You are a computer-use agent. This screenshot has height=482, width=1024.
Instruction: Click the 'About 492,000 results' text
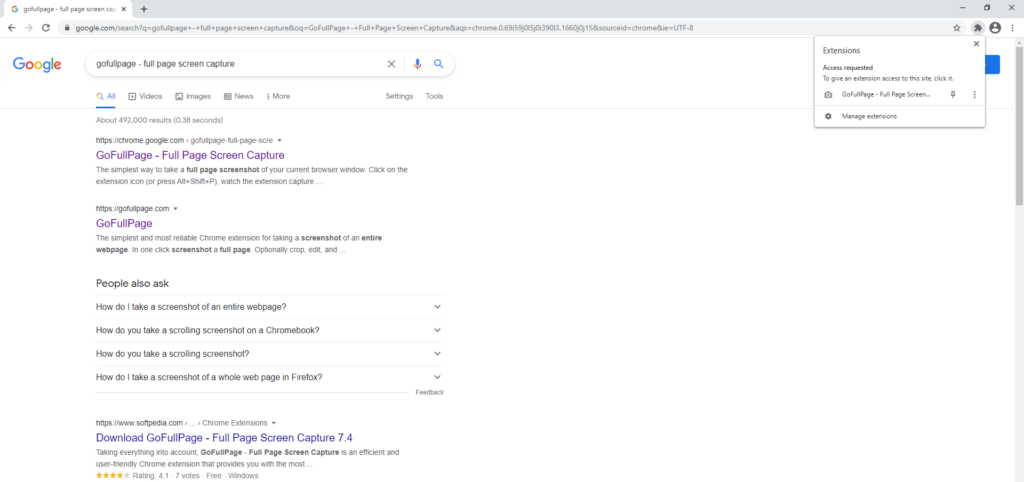[159, 120]
